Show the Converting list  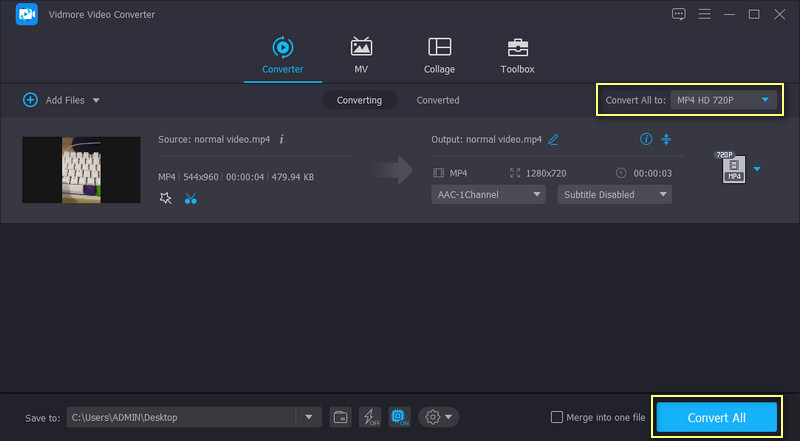[359, 100]
